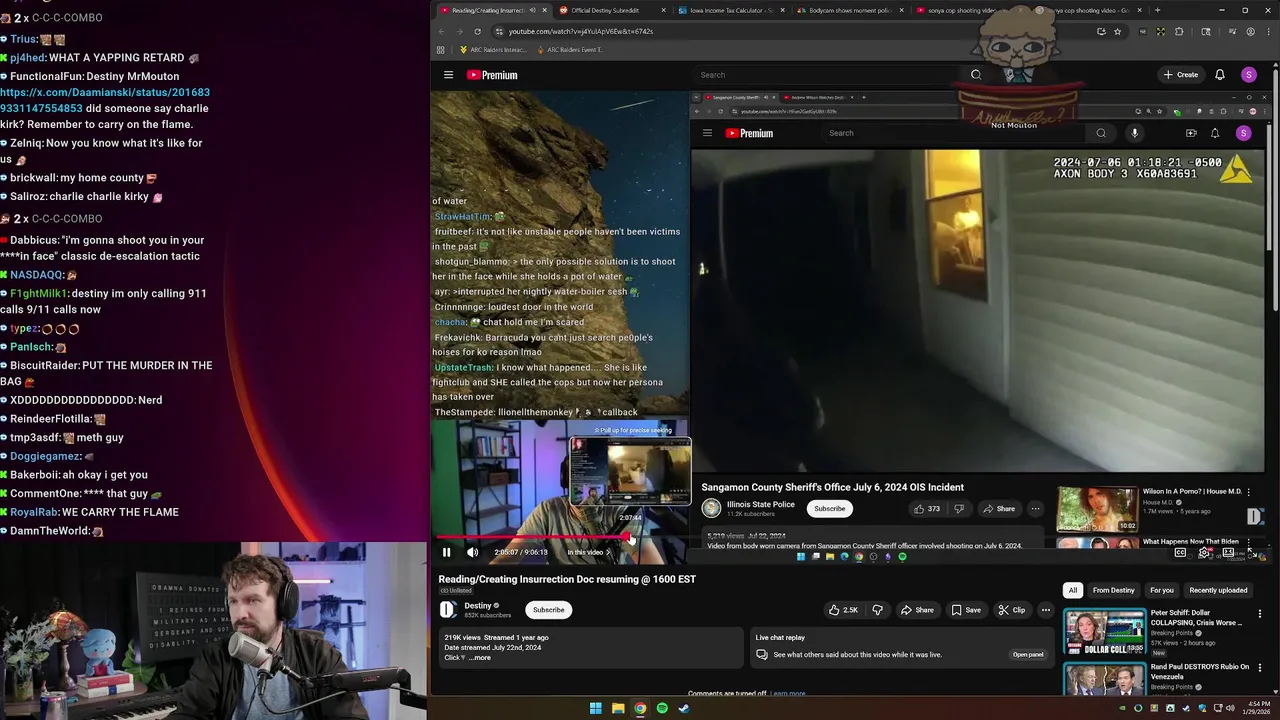
Task: Open the Destiny channel avatar
Action: click(x=448, y=610)
